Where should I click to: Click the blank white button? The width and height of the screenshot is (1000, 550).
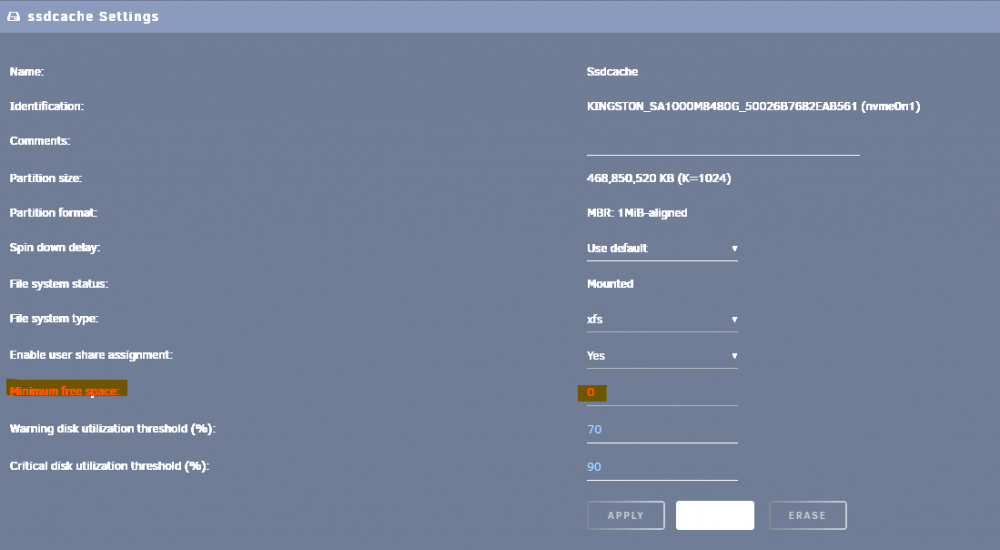pyautogui.click(x=715, y=516)
